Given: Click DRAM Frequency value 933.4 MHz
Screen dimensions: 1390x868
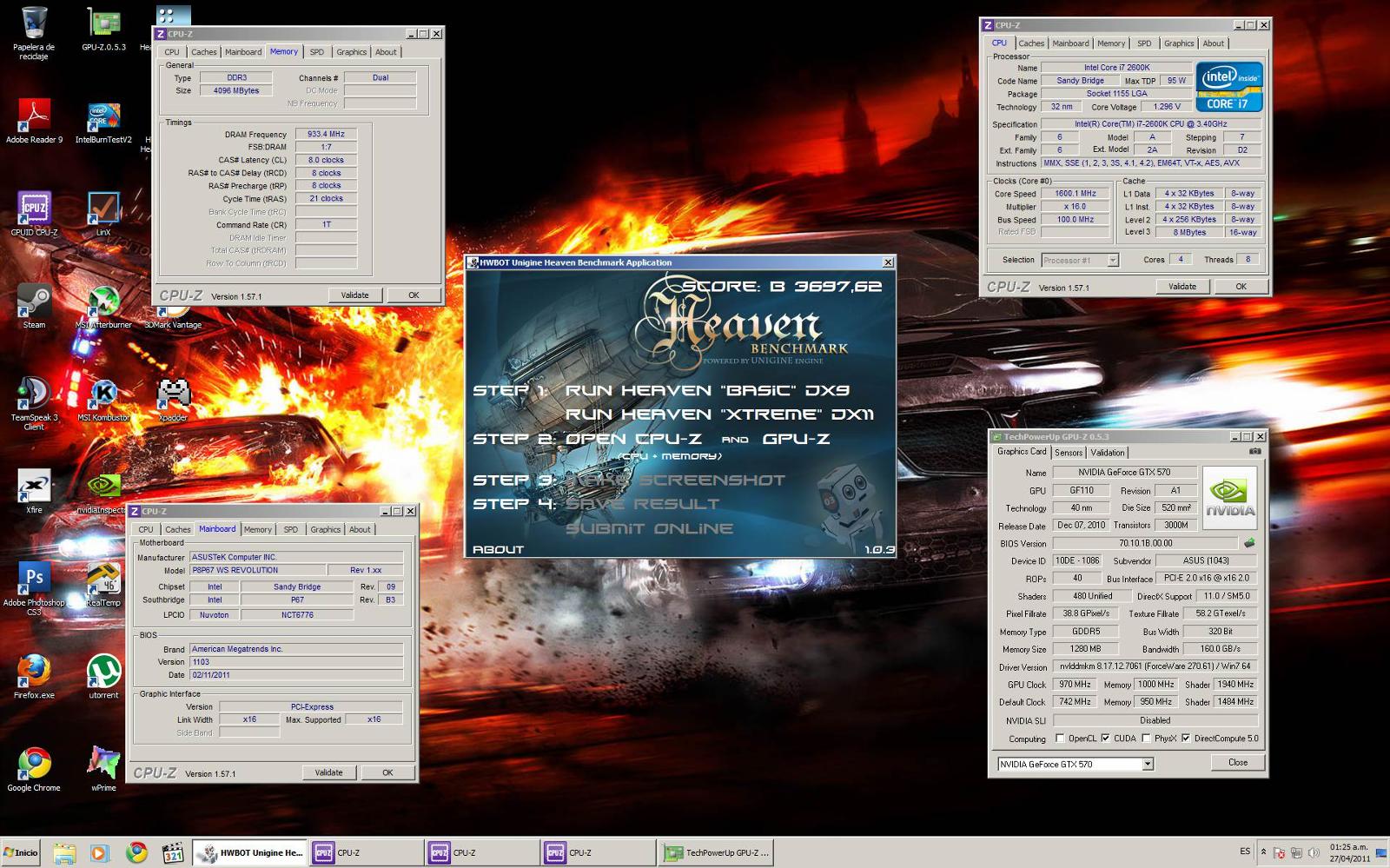Looking at the screenshot, I should point(326,134).
